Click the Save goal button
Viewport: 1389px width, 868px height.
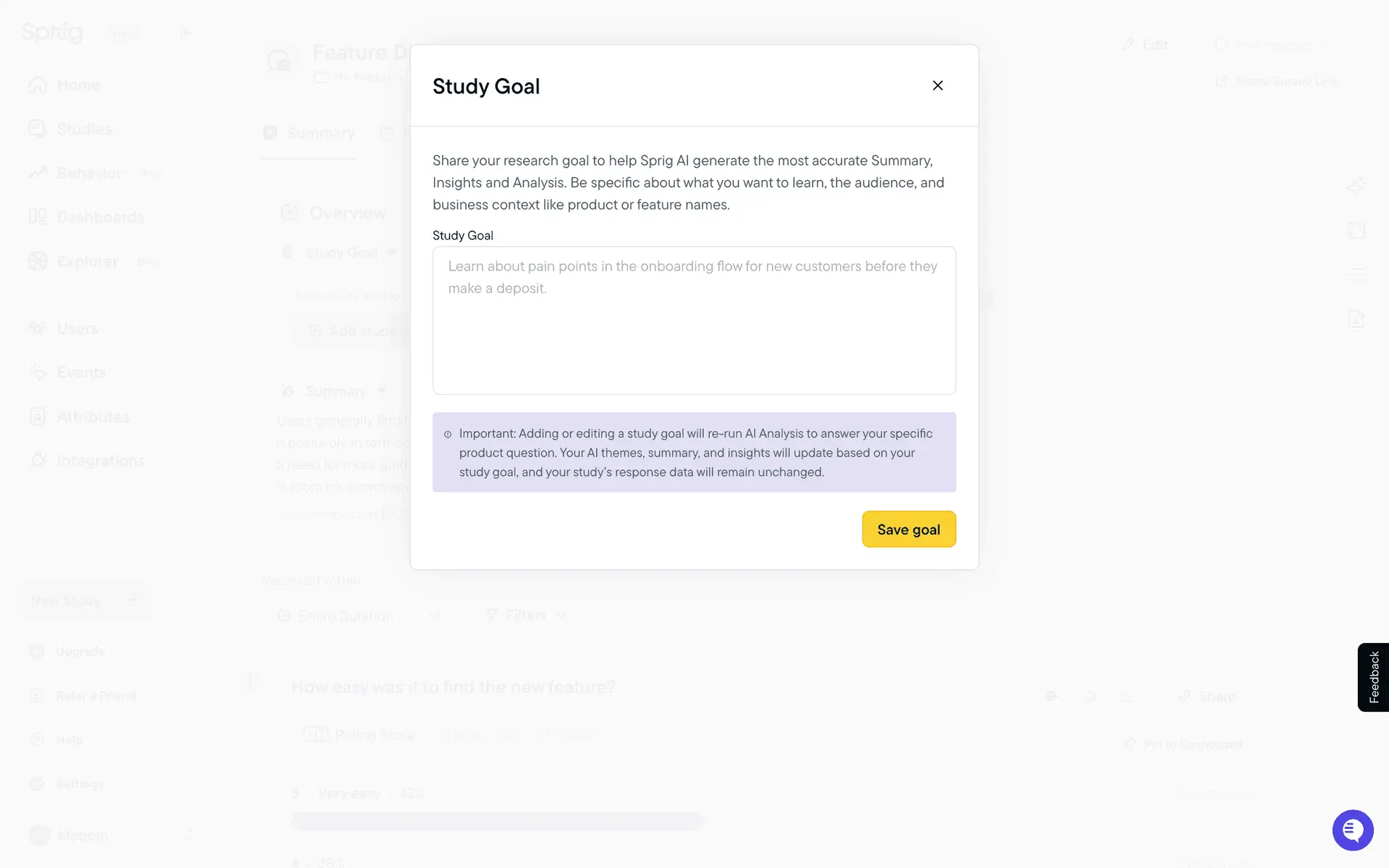click(x=909, y=529)
